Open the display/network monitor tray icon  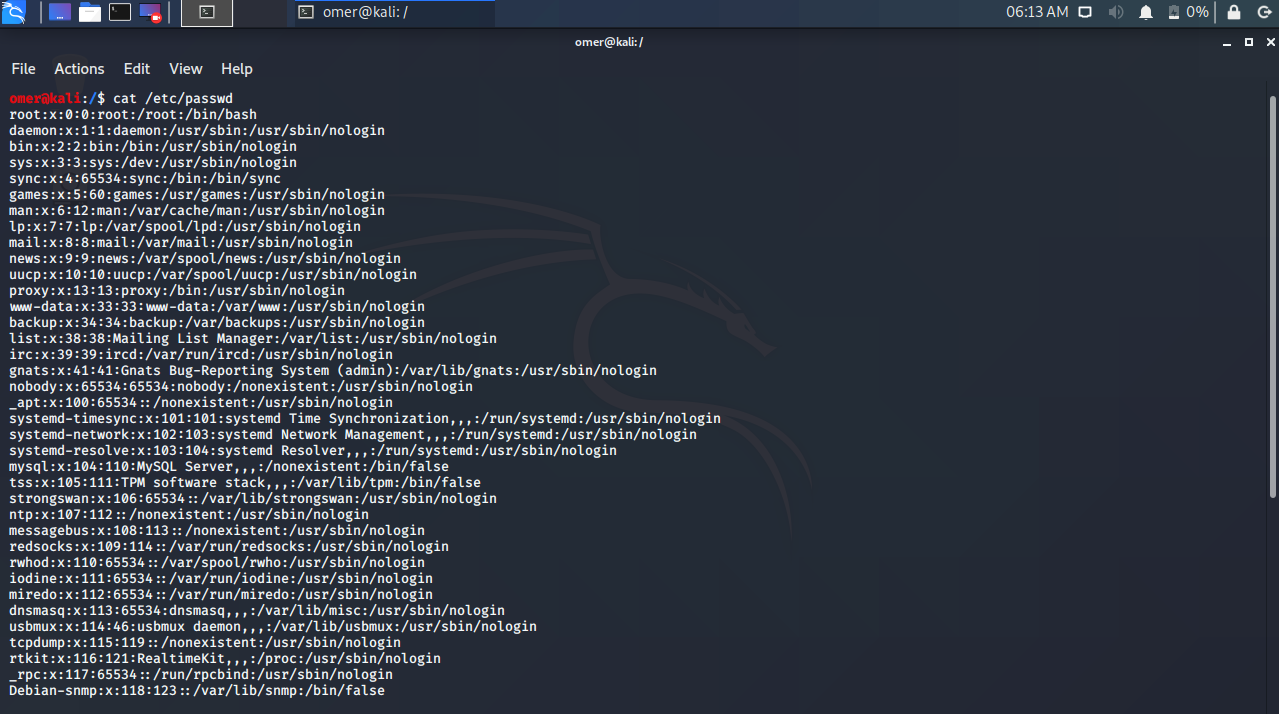coord(1085,13)
